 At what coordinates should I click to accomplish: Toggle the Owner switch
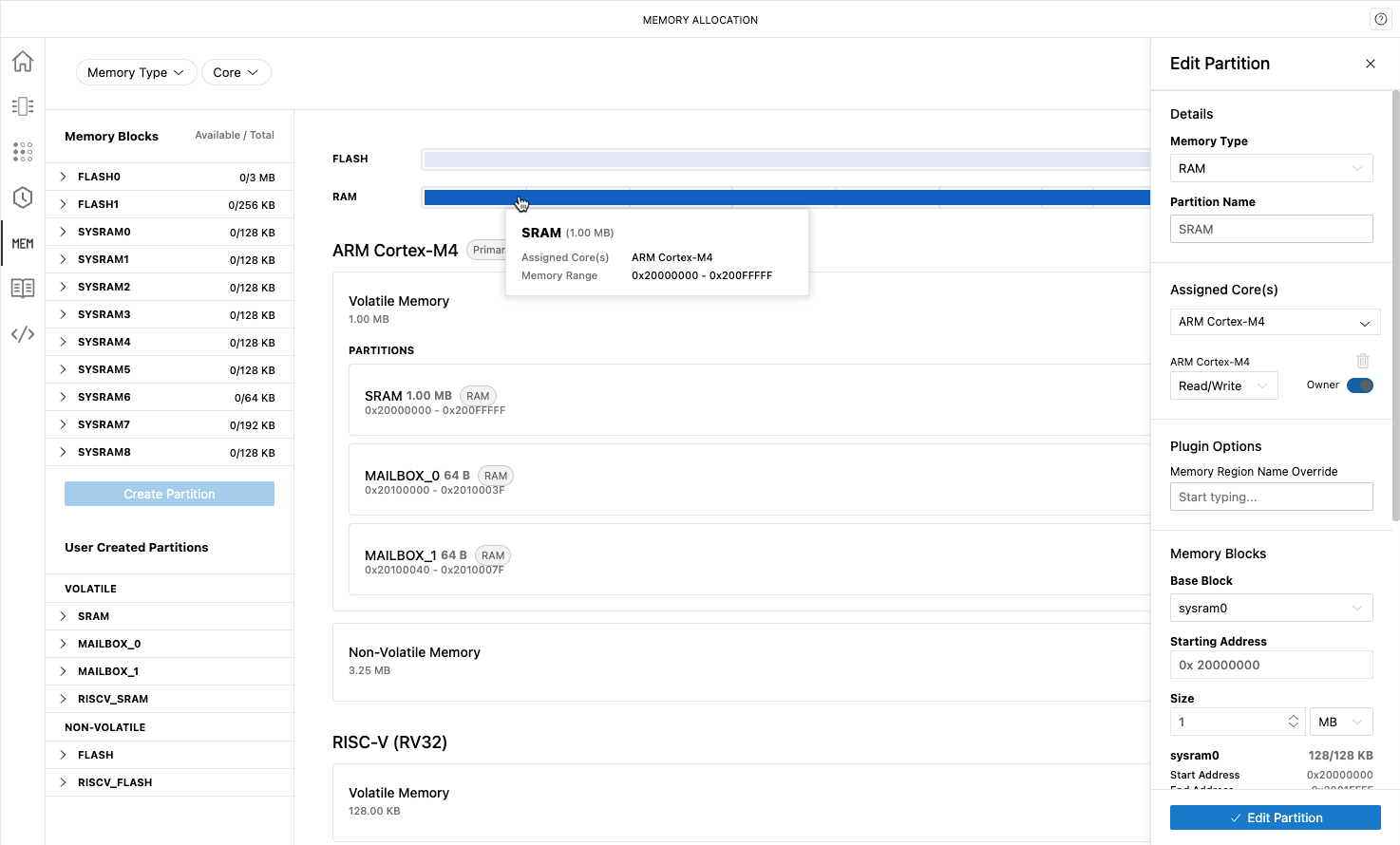[1360, 385]
